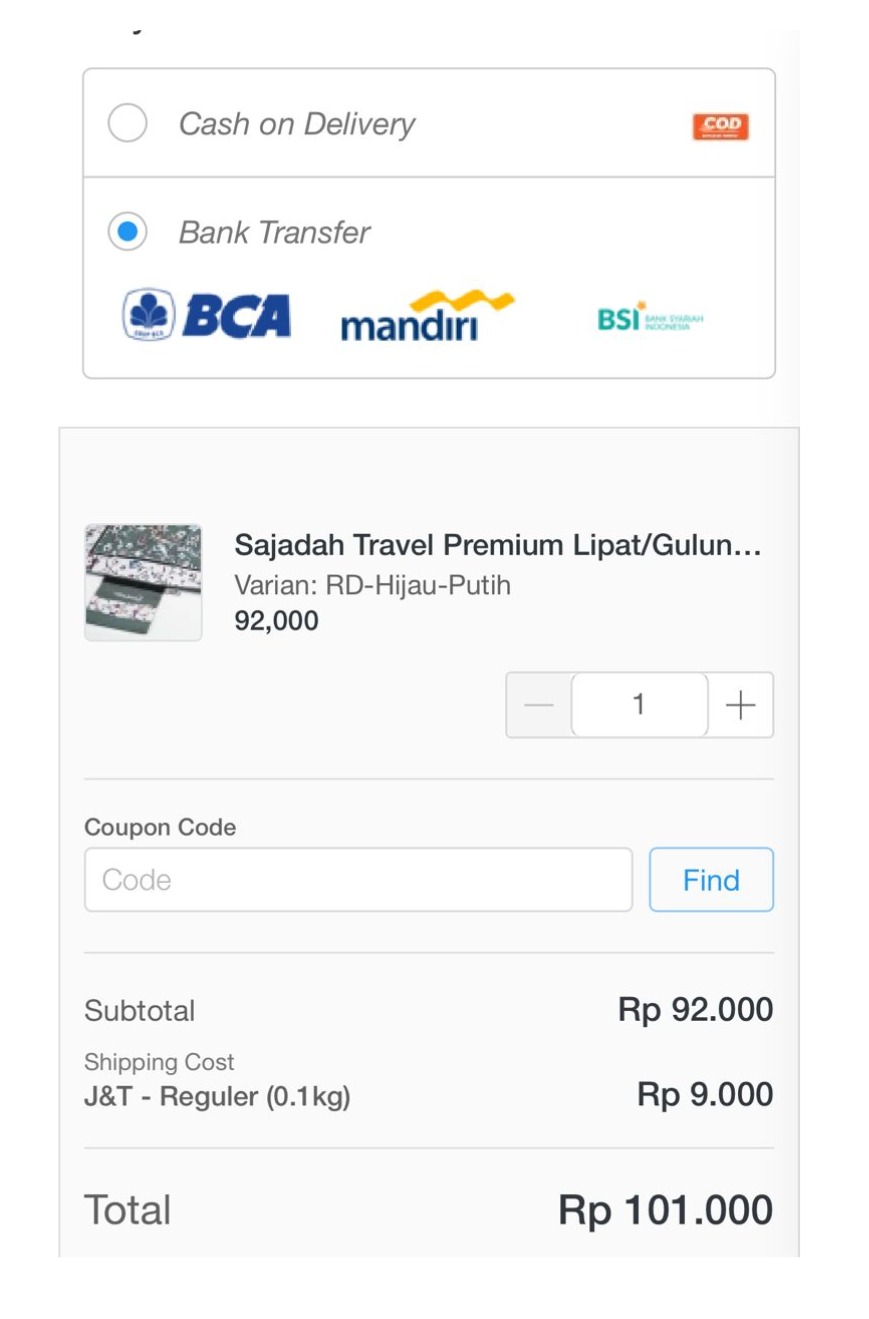Click the BSI Bank Syariah Indonesia logo
This screenshot has height=1319, width=869.
(x=650, y=319)
